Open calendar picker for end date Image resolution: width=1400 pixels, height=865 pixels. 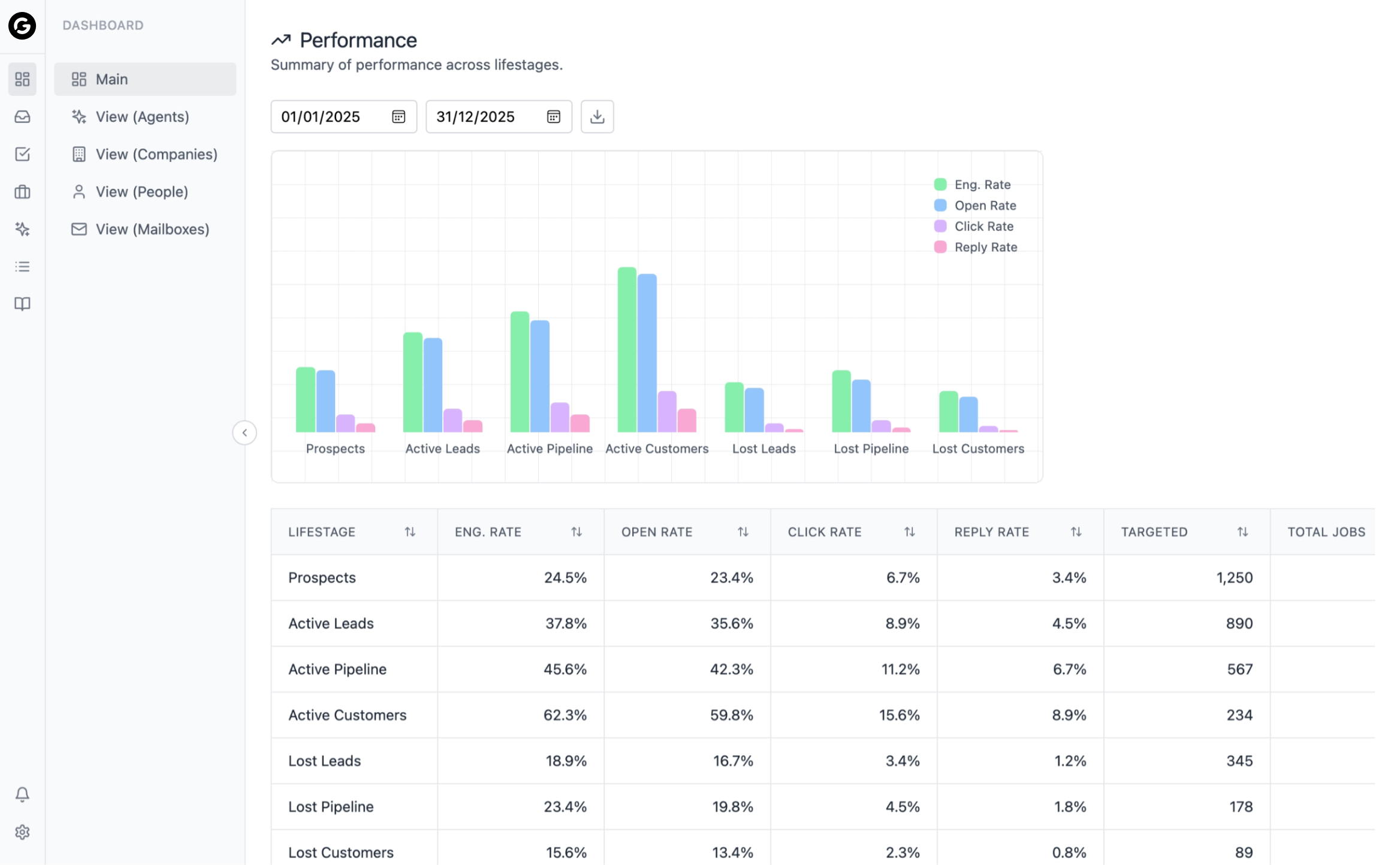click(x=553, y=116)
